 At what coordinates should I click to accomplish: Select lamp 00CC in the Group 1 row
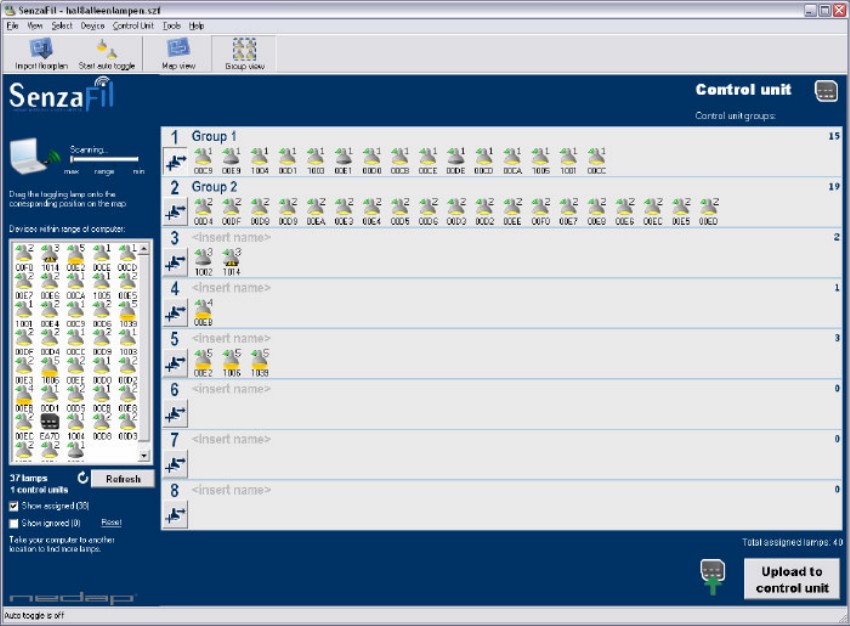[x=597, y=160]
